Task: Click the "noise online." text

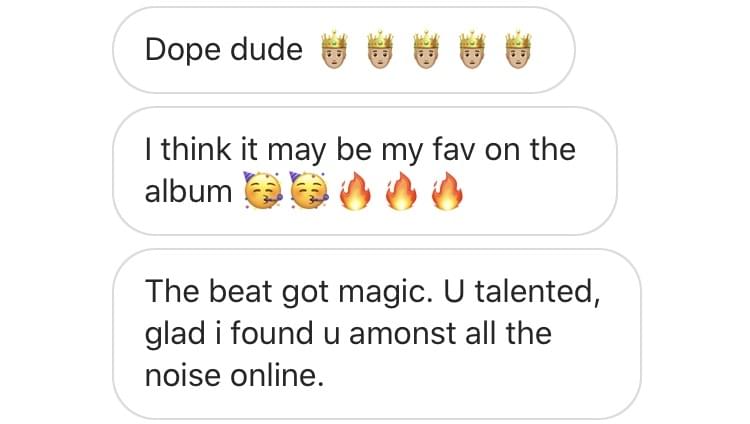Action: [x=234, y=375]
